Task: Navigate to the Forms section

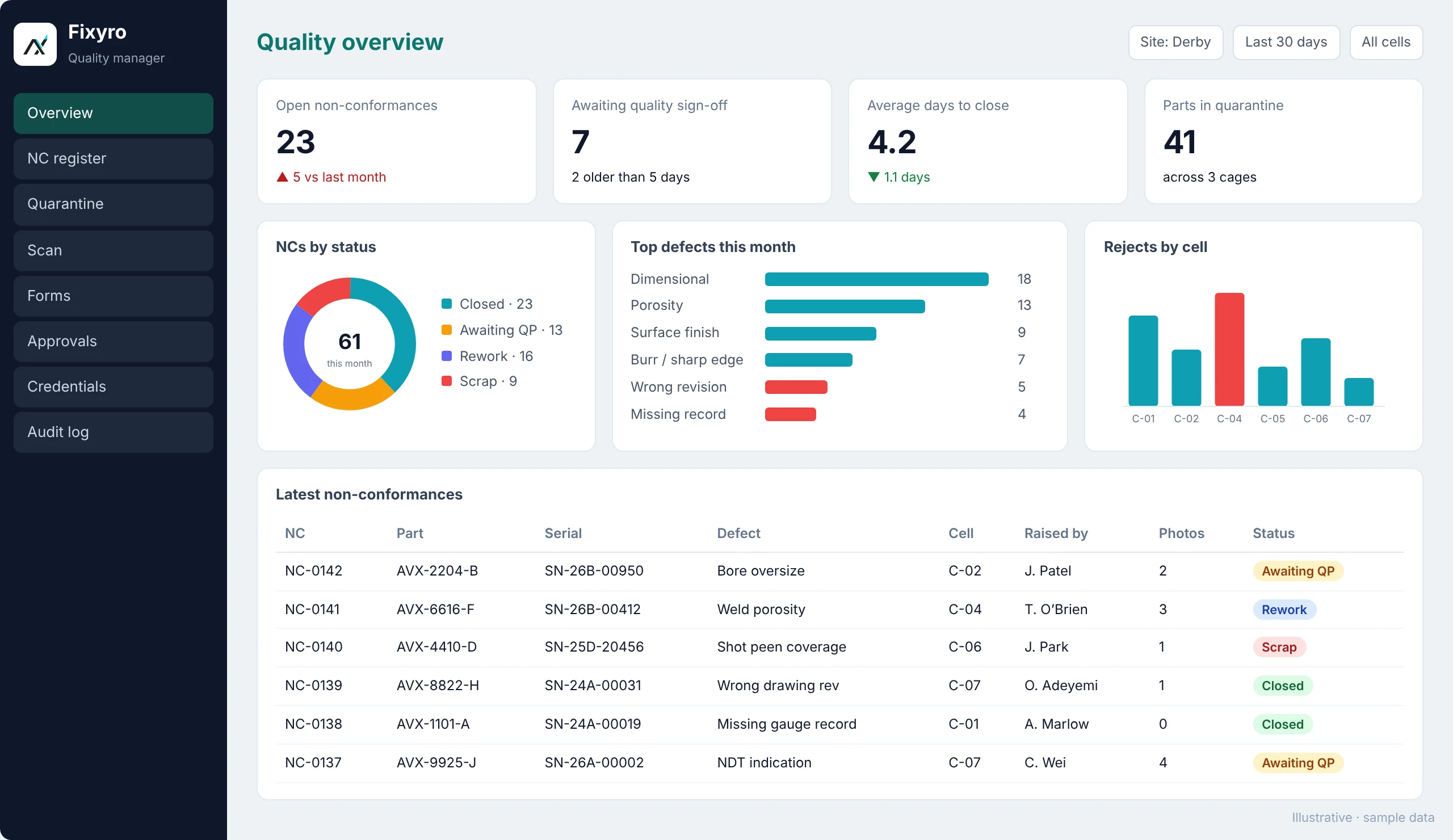Action: click(114, 296)
